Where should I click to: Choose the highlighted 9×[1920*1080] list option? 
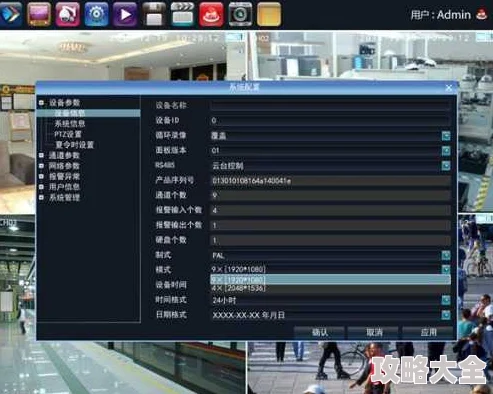point(330,279)
